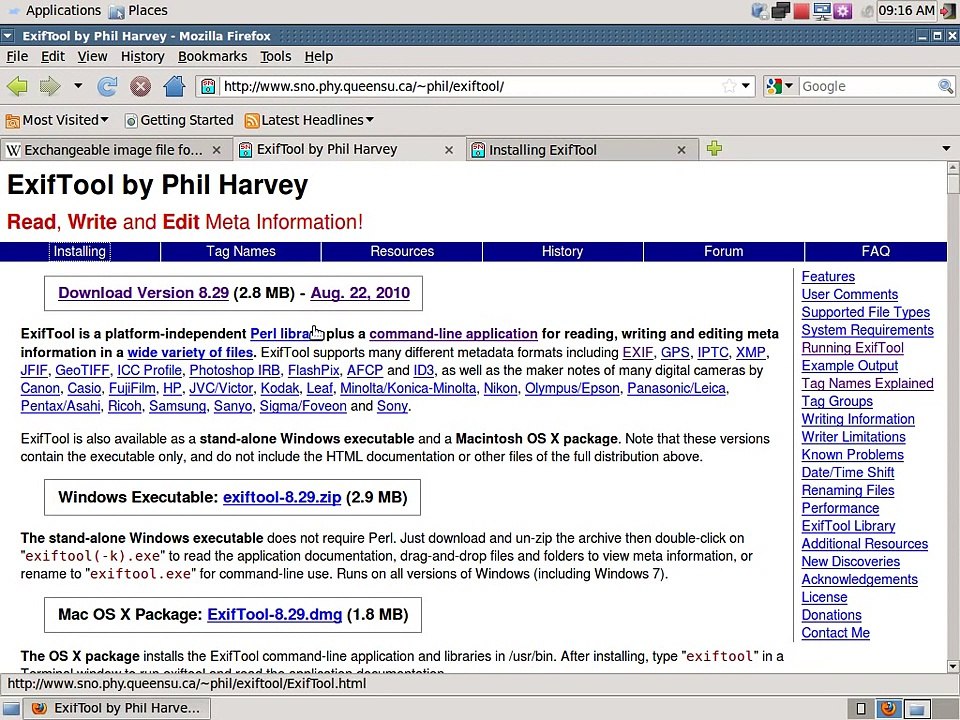The height and width of the screenshot is (720, 960).
Task: Click the Forward arrow button
Action: coord(50,86)
